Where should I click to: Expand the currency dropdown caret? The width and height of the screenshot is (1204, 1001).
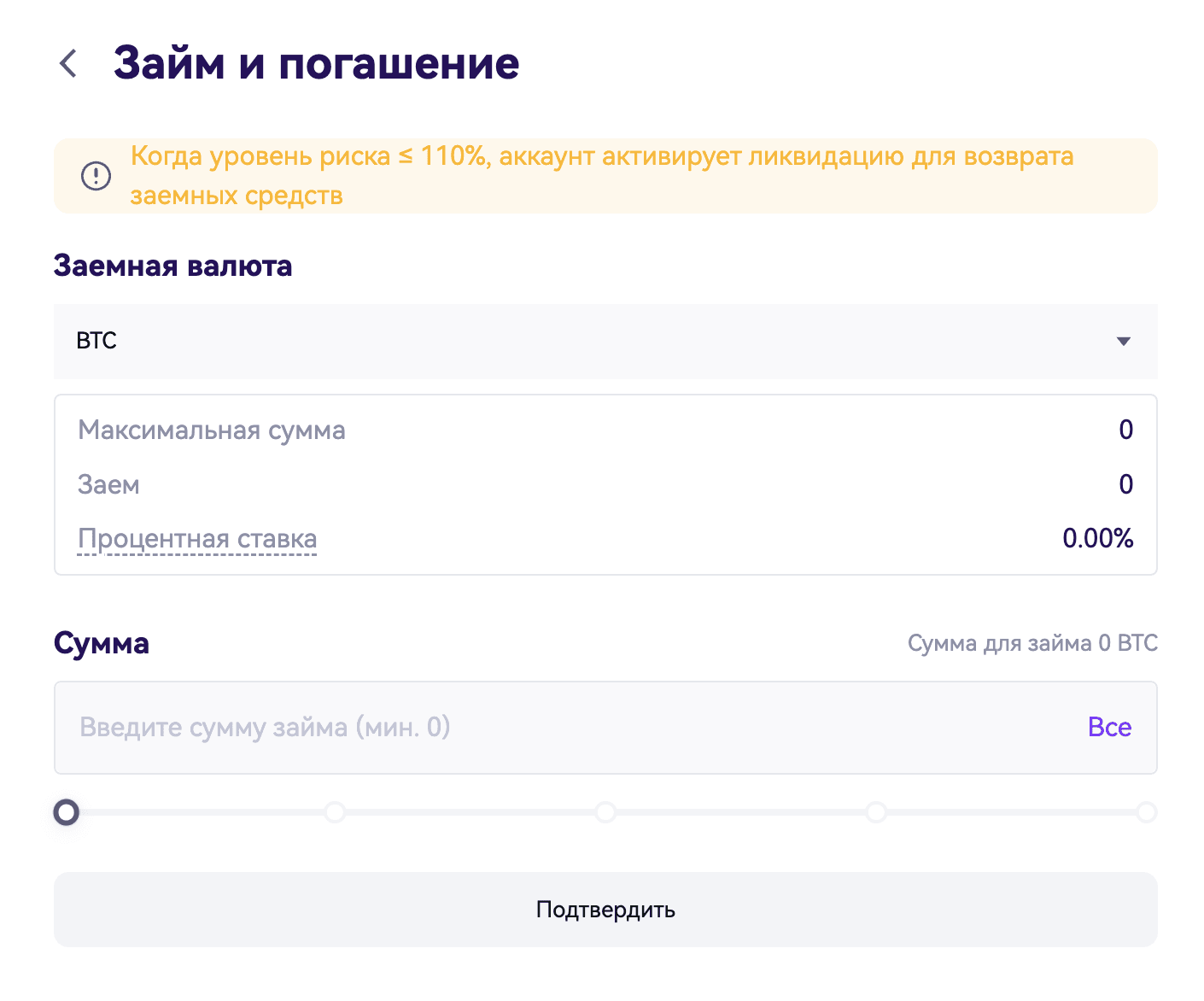[x=1124, y=341]
